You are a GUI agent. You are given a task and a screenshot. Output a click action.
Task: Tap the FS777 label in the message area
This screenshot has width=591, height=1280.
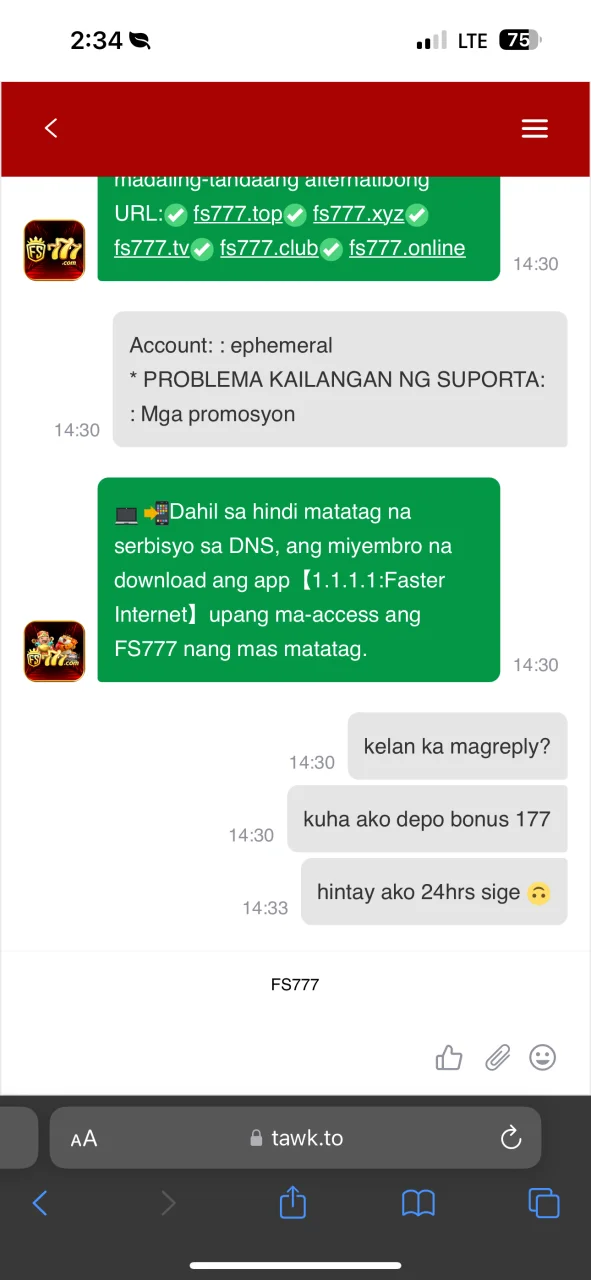tap(295, 984)
